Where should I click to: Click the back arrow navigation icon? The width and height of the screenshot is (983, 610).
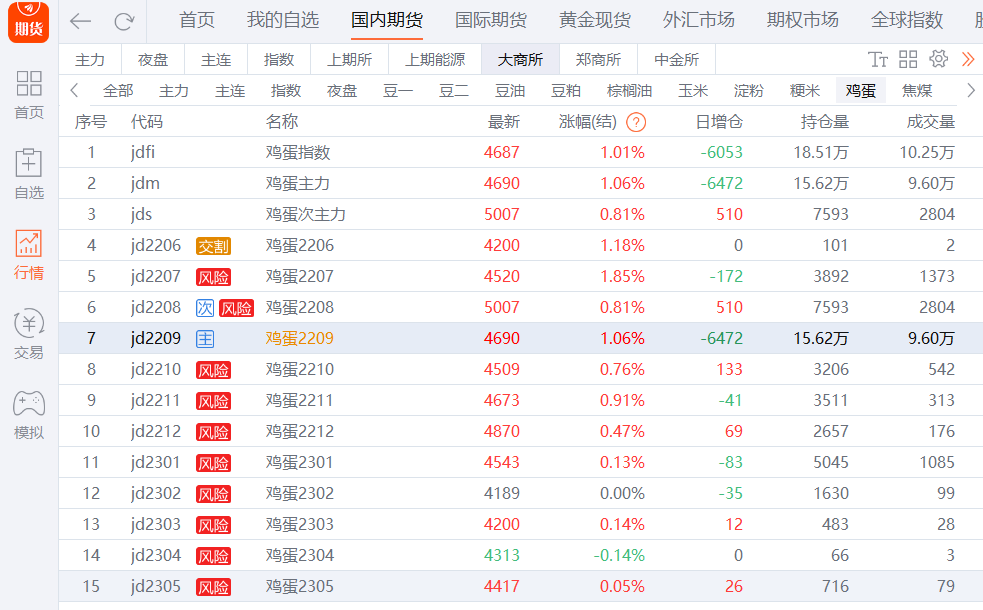click(x=81, y=21)
